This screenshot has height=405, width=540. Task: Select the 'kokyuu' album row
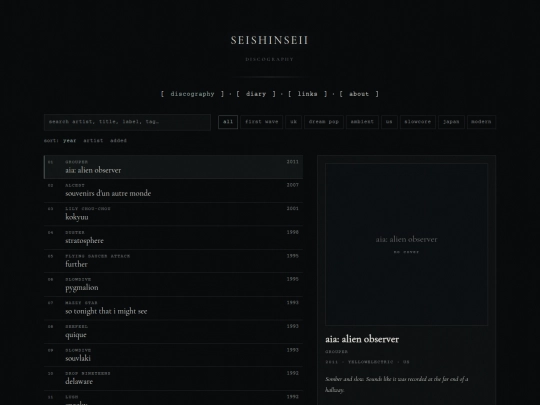pyautogui.click(x=173, y=214)
